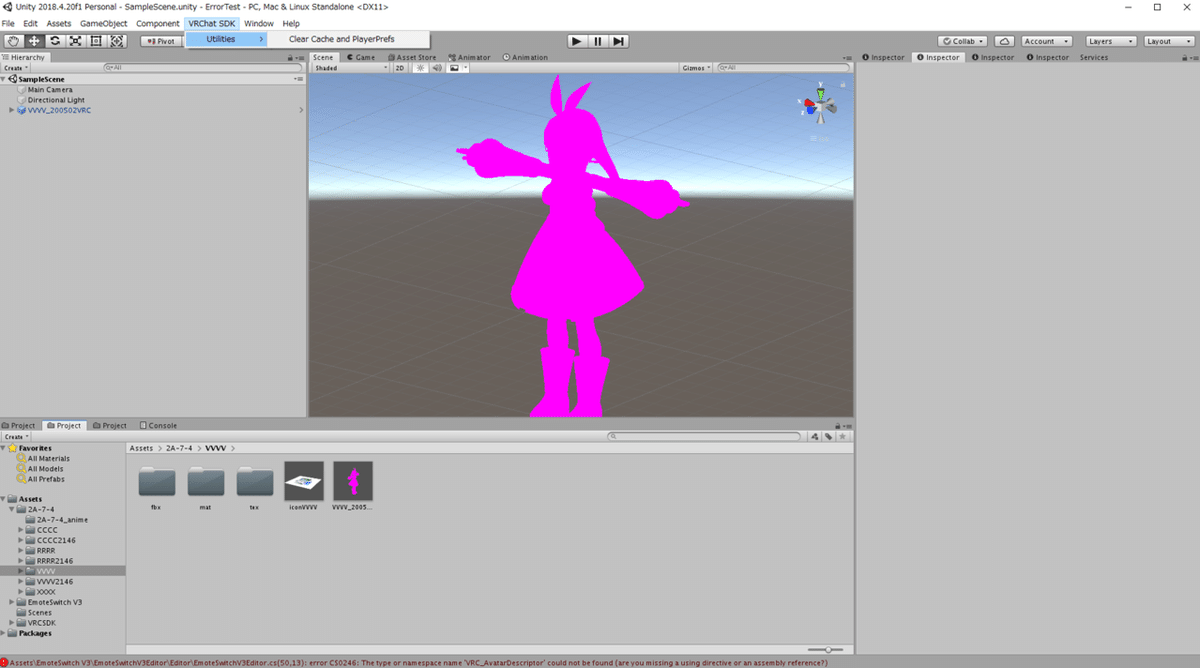Open the cloud services button
The image size is (1200, 668).
coord(1004,41)
